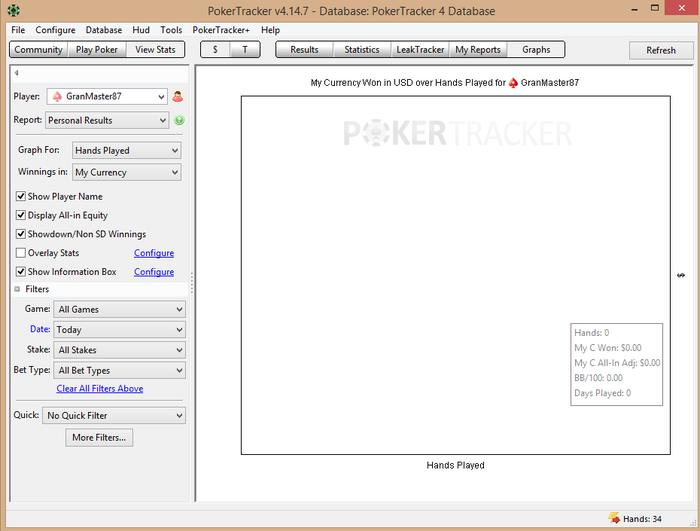The height and width of the screenshot is (531, 700).
Task: Select the Graphs tab
Action: (x=536, y=50)
